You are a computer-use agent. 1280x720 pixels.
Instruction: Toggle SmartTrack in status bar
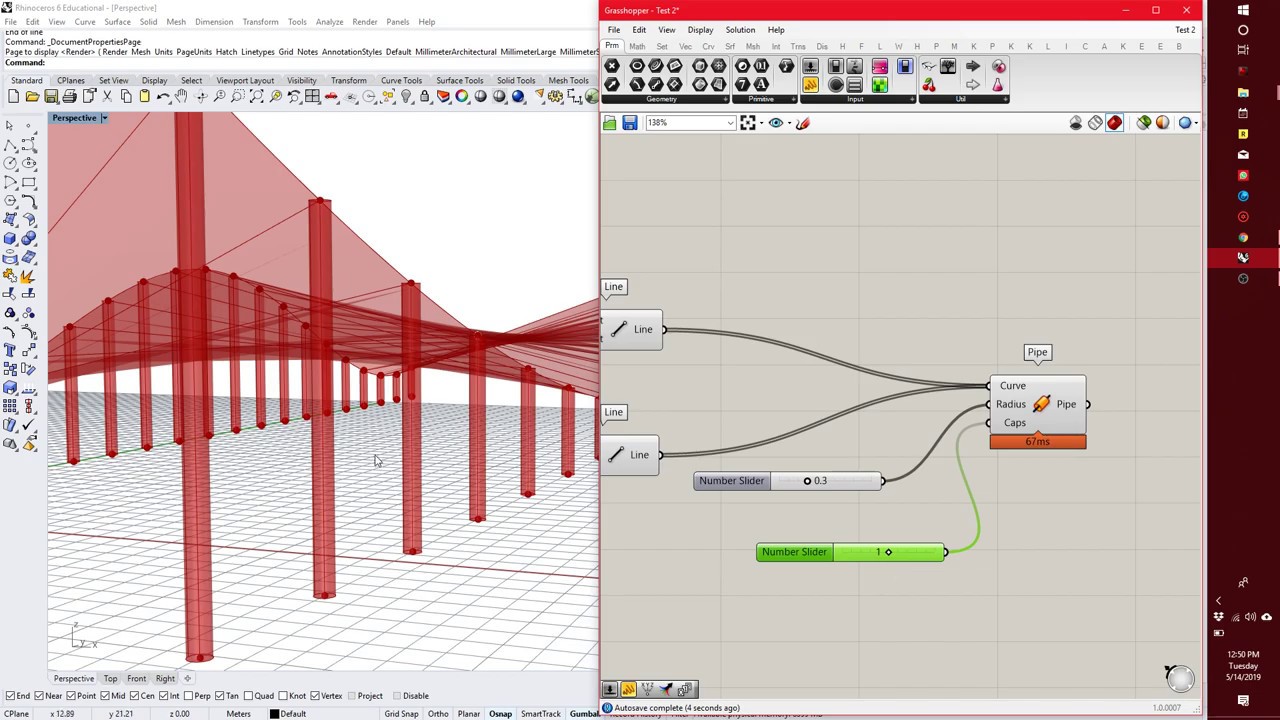tap(540, 714)
